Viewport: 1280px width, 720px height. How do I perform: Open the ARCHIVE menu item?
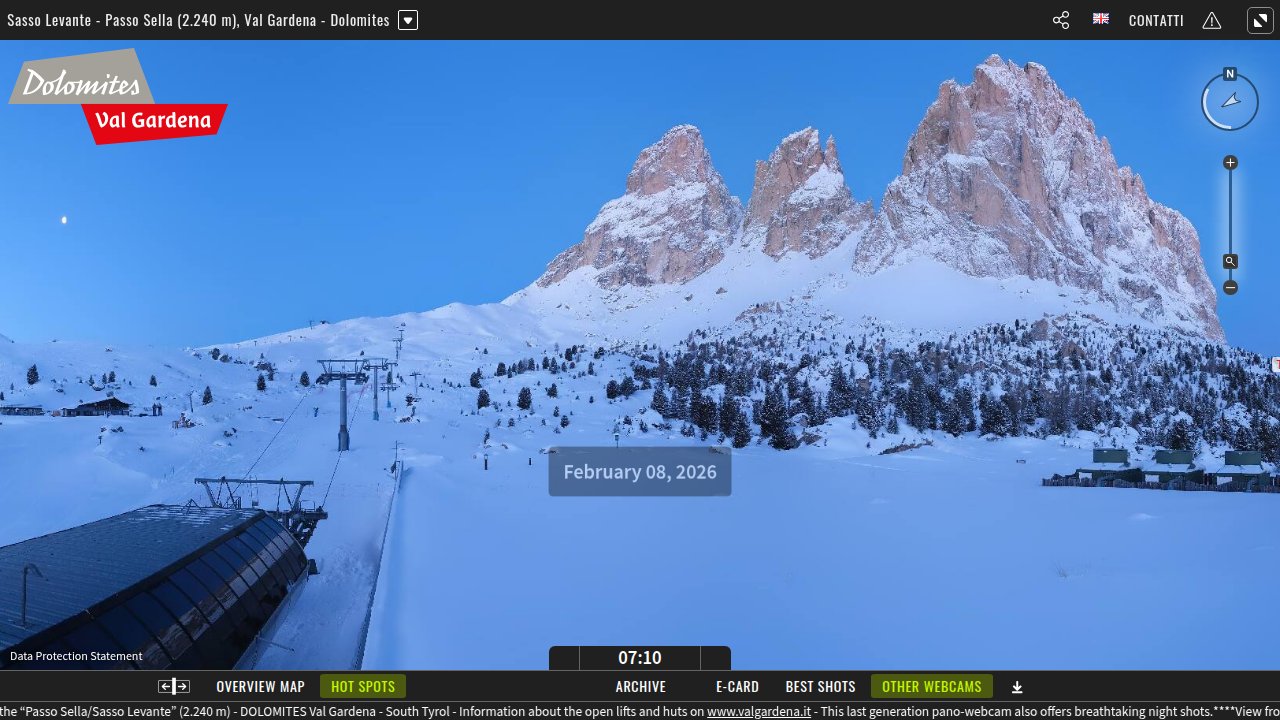pyautogui.click(x=640, y=686)
